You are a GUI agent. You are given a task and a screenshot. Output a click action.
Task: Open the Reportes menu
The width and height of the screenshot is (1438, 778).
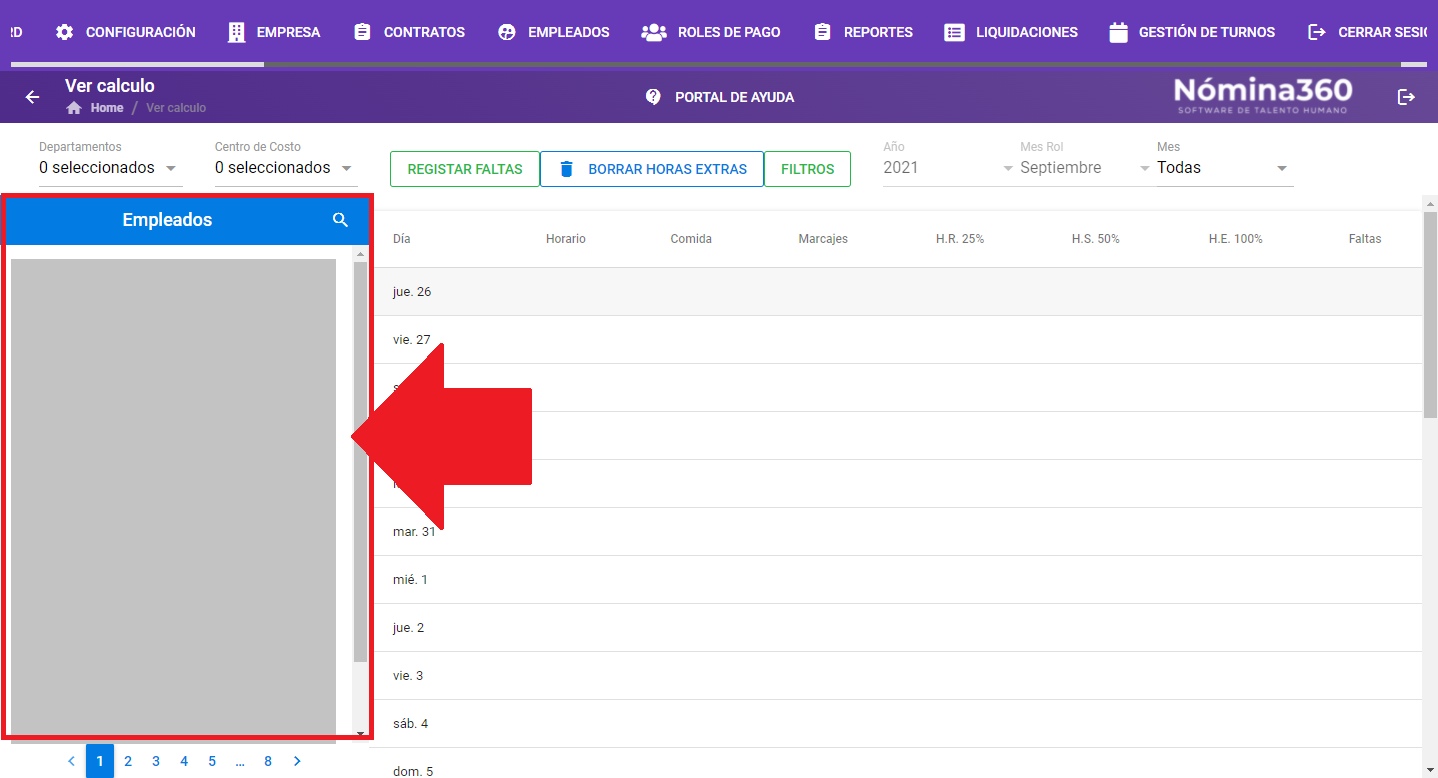(x=864, y=32)
